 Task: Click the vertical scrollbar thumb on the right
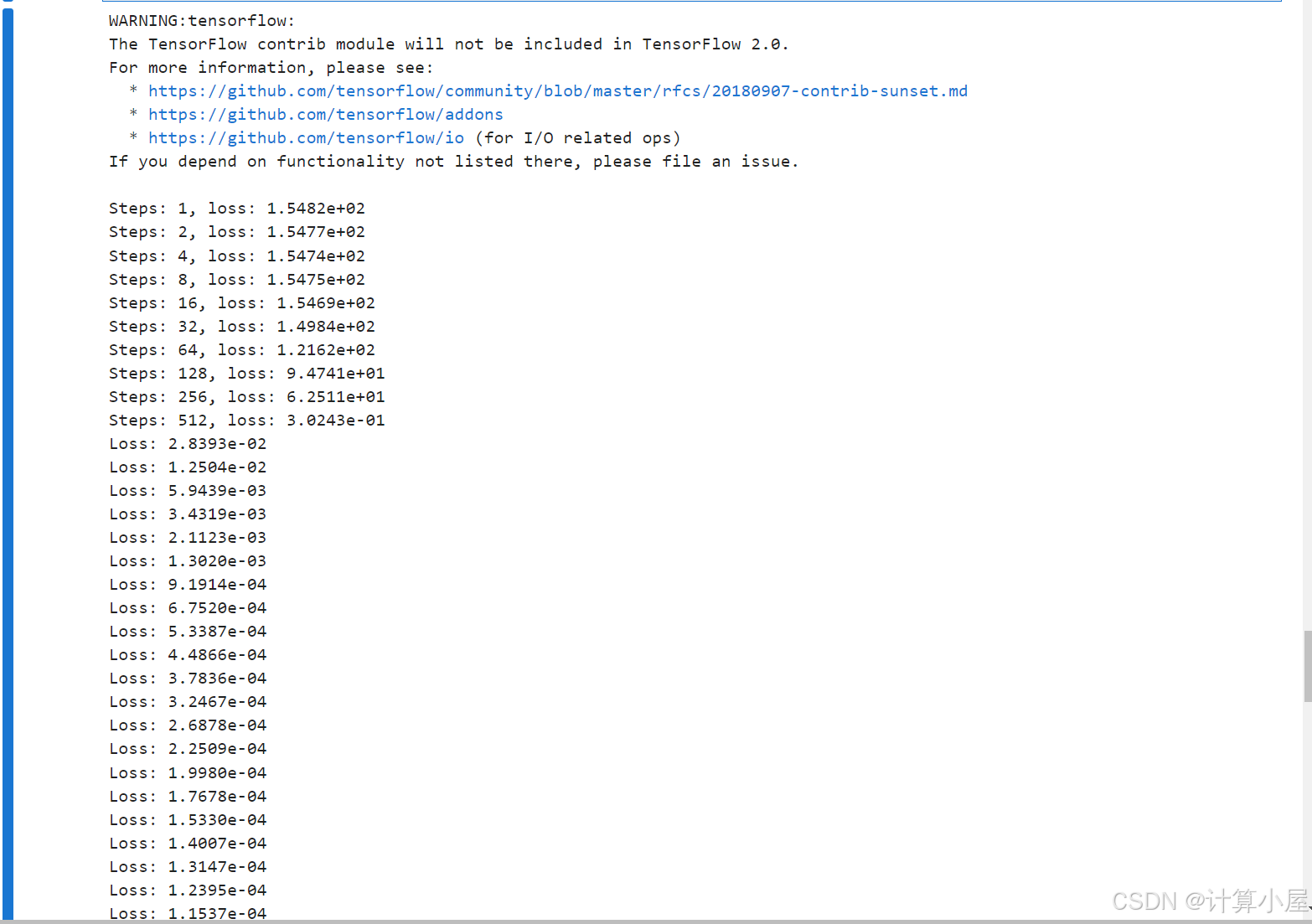pyautogui.click(x=1307, y=666)
